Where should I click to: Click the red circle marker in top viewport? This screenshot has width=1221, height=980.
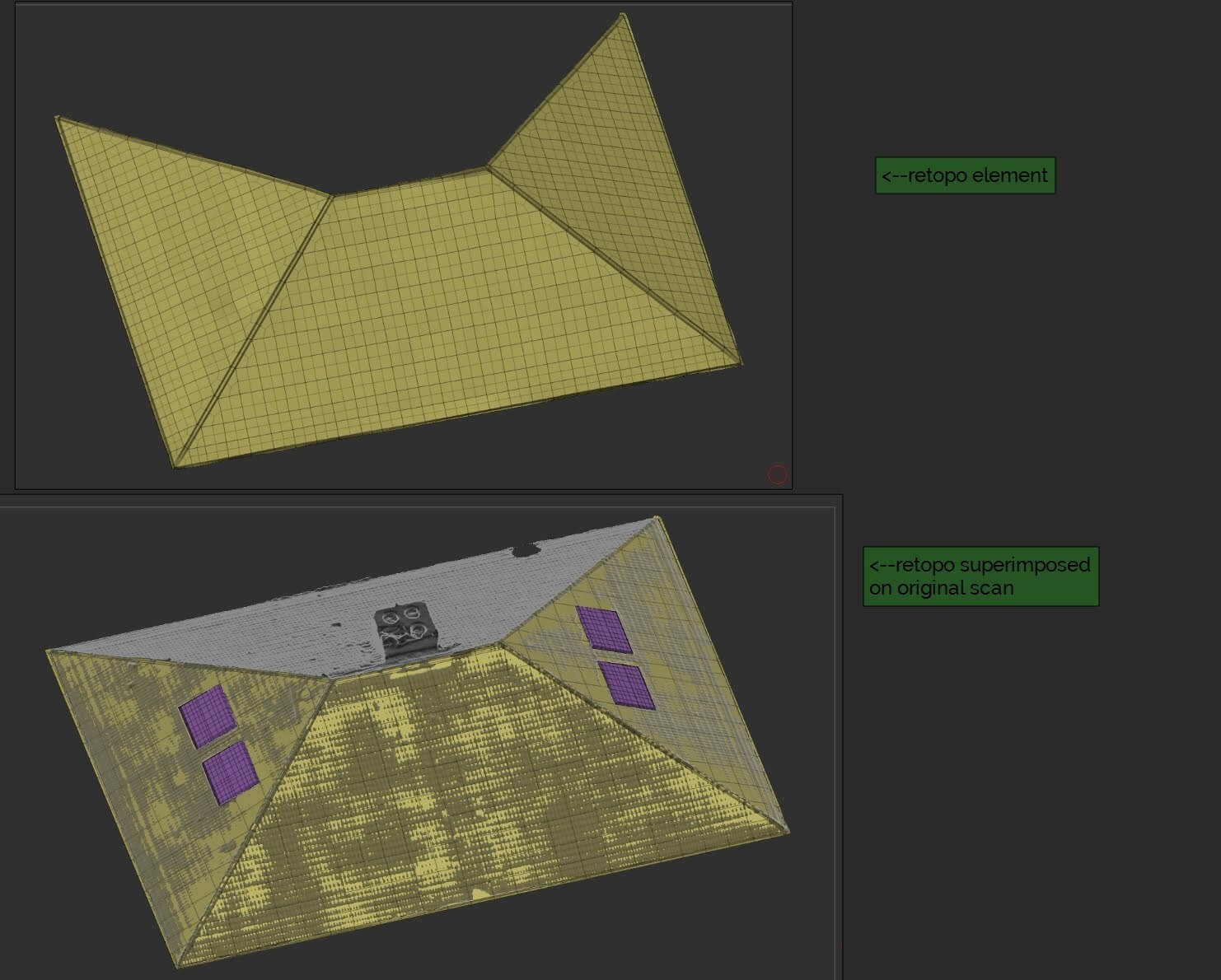coord(777,474)
